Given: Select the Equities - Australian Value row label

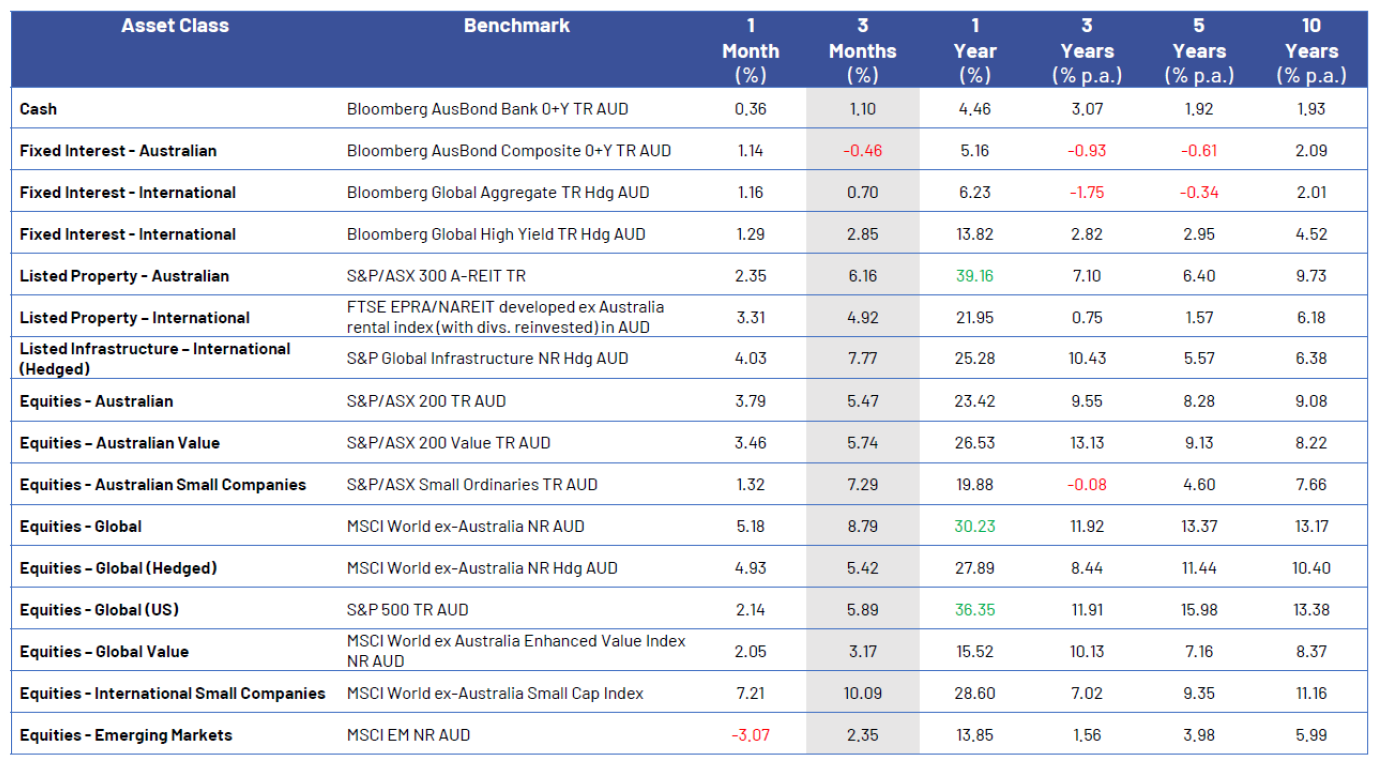Looking at the screenshot, I should (119, 443).
